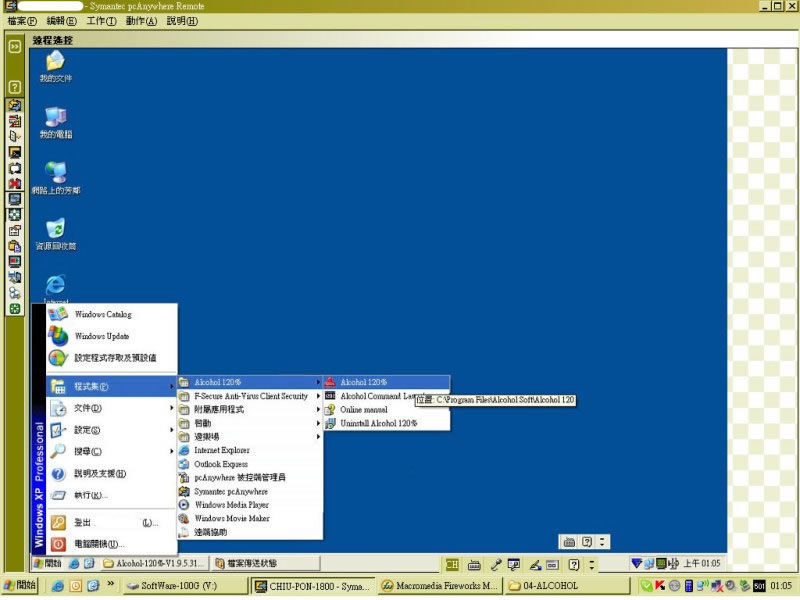
Task: Switch to 檔案傳送狀態 taskbar button
Action: click(x=265, y=563)
